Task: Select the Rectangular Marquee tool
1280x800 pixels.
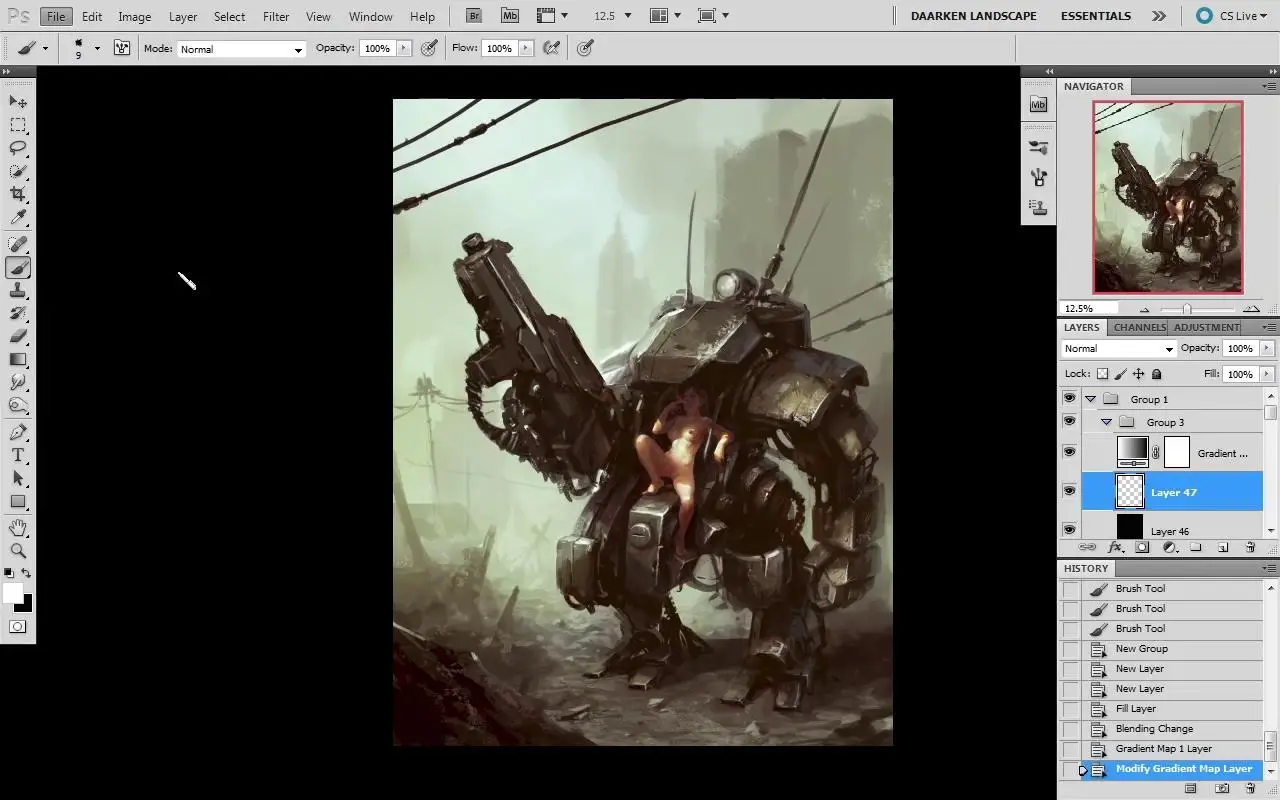Action: tap(18, 125)
